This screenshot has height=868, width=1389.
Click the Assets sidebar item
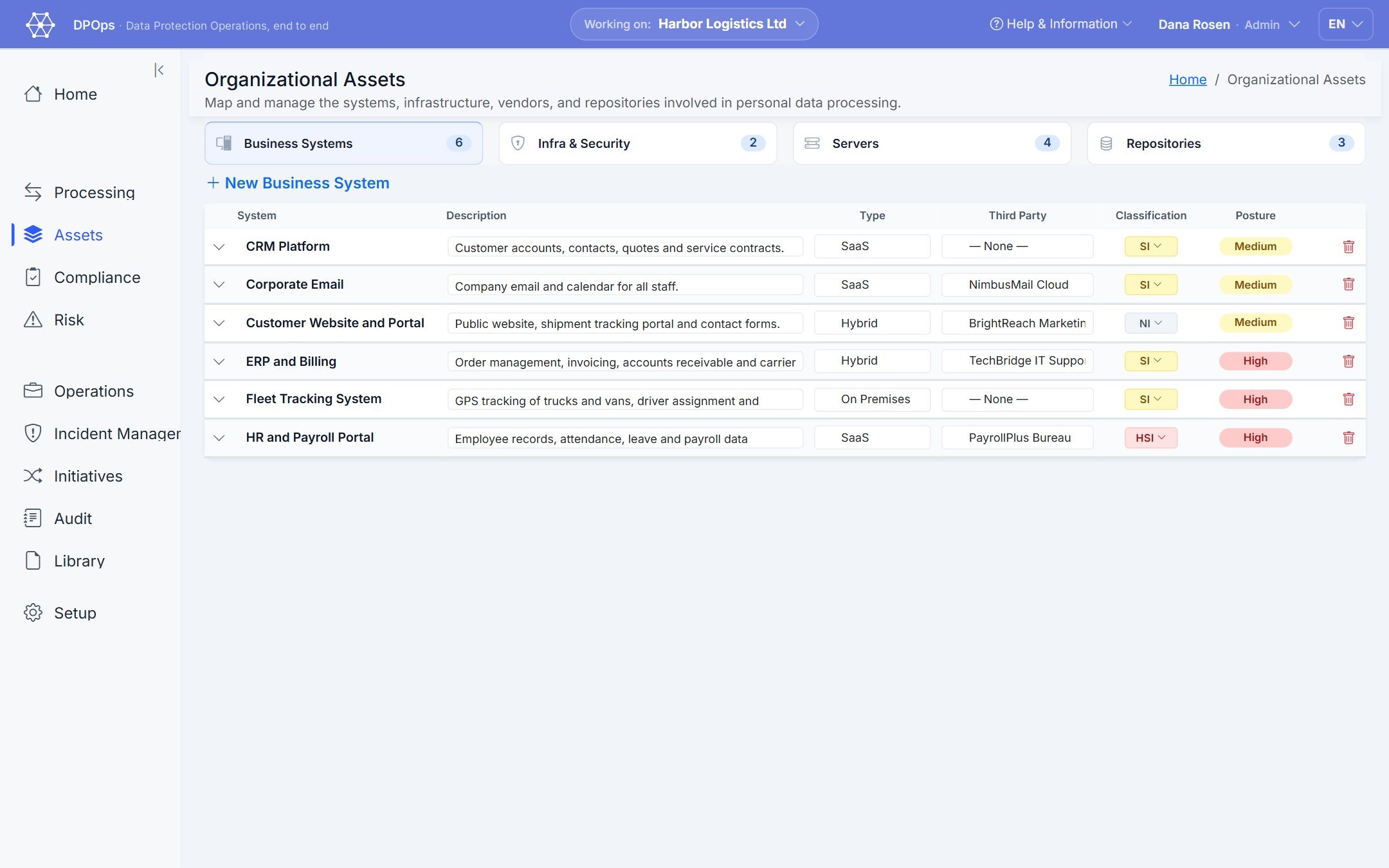tap(78, 235)
